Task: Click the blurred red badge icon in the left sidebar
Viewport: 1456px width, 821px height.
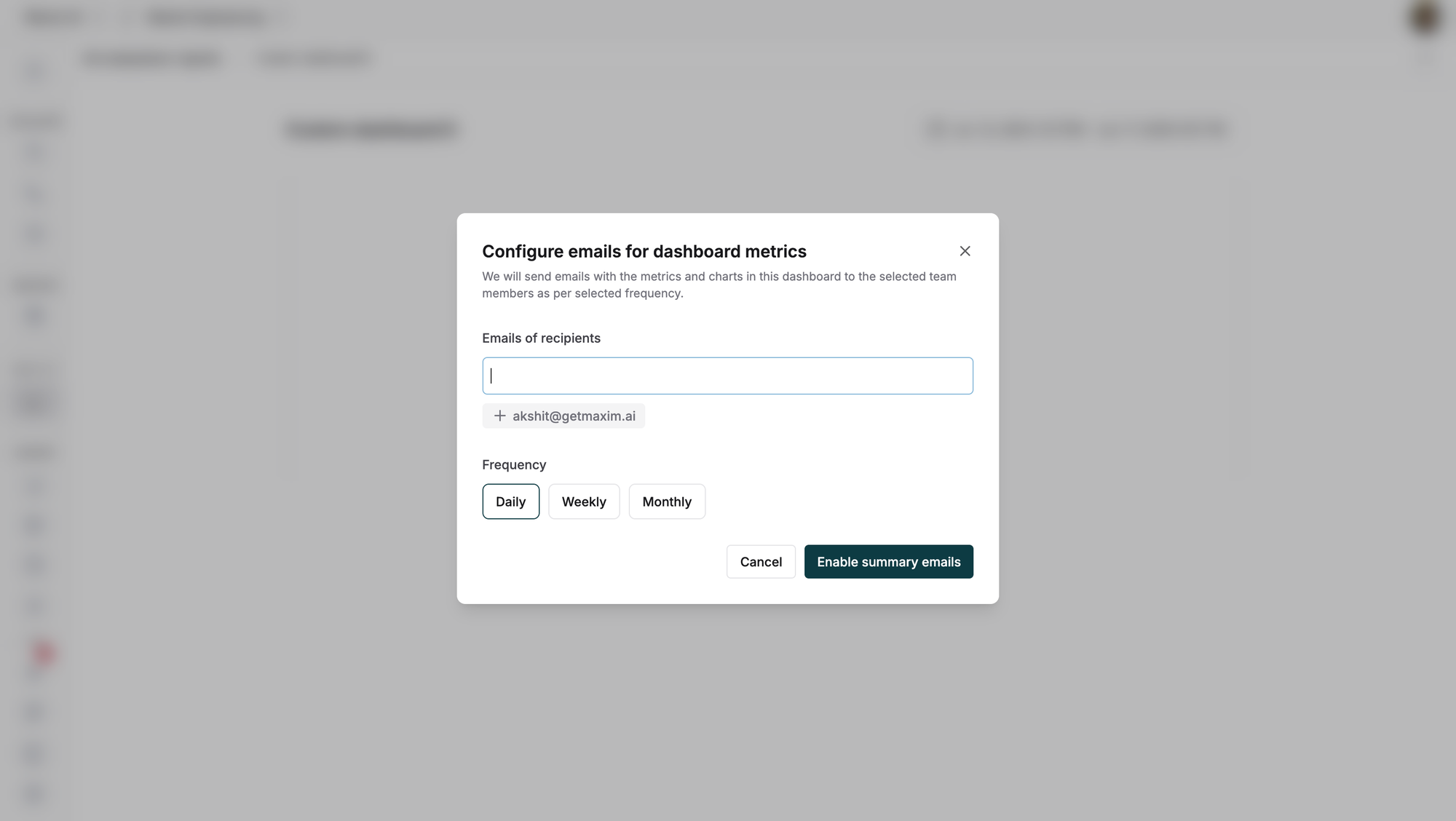Action: click(x=43, y=653)
